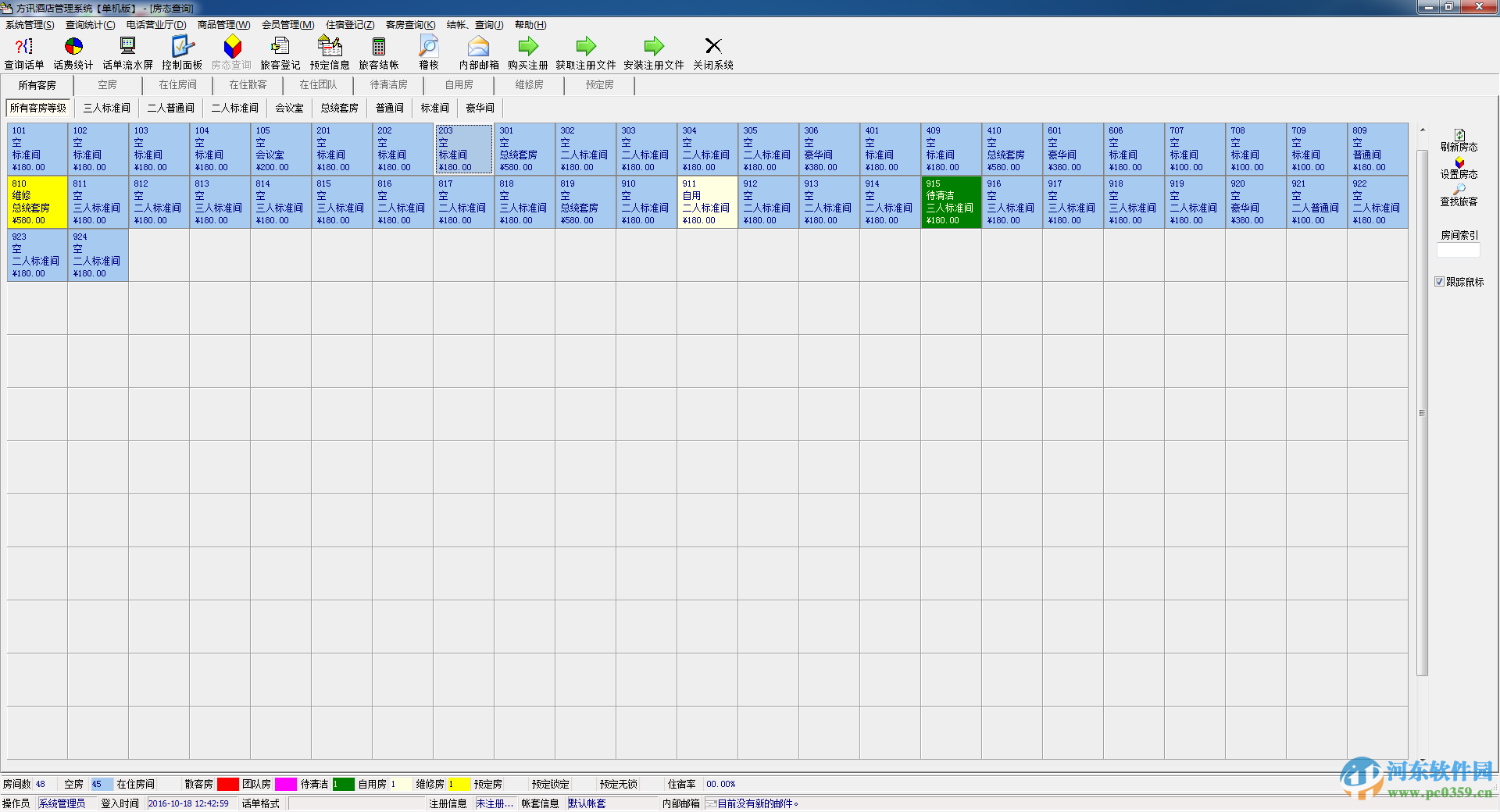
Task: Switch to the 空房 tab
Action: [x=108, y=85]
